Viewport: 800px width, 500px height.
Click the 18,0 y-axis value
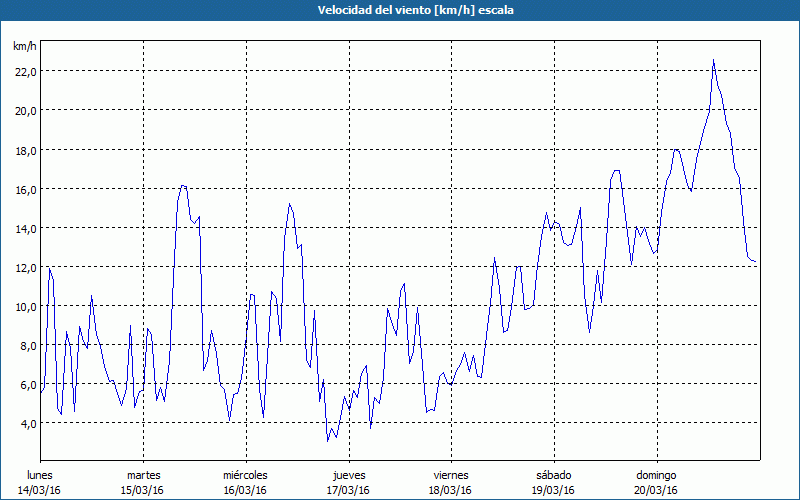(x=24, y=150)
